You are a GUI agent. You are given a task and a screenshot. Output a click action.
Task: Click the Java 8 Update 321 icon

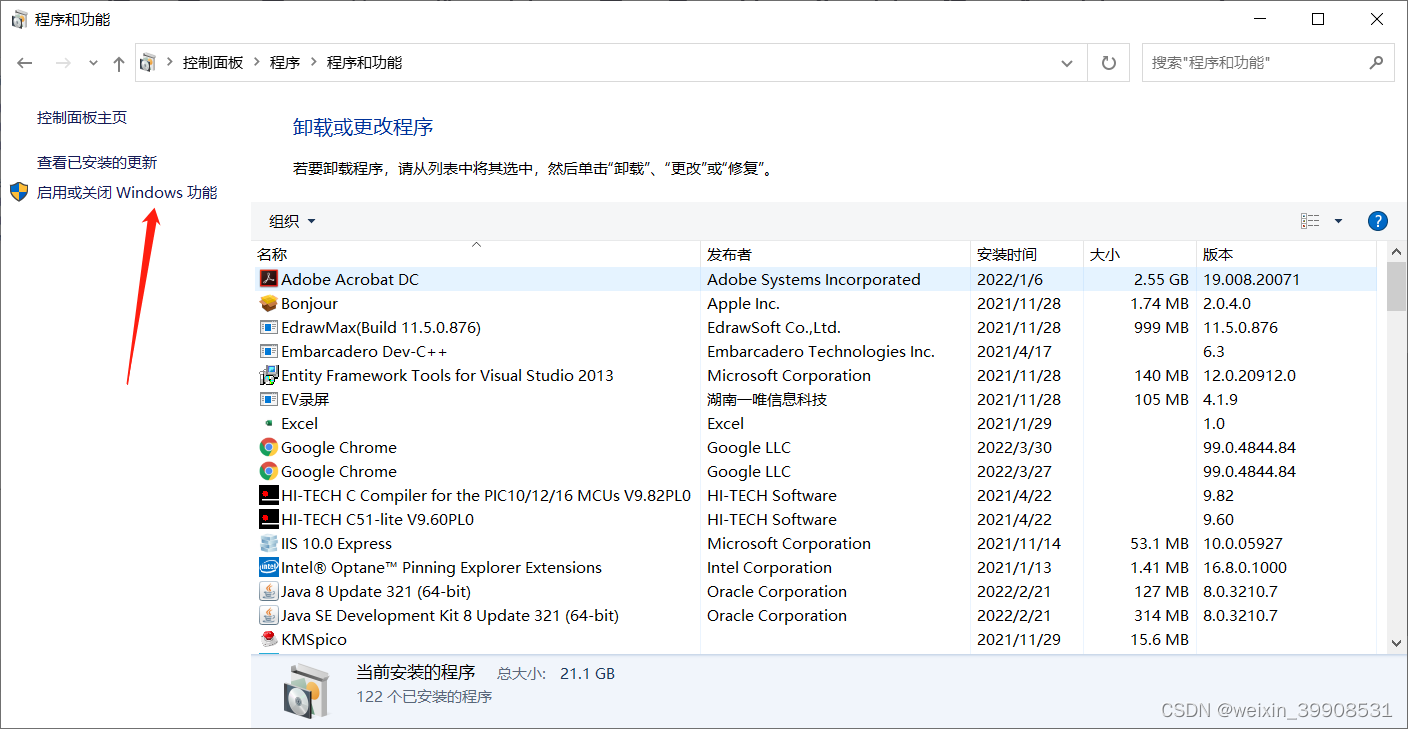pyautogui.click(x=268, y=592)
